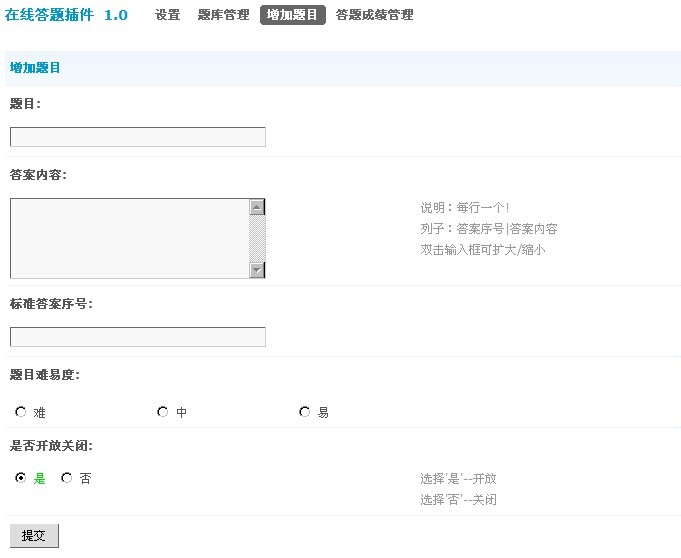Screen dimensions: 681x558
Task: Go to the 答题成绩管理 tab
Action: [x=374, y=15]
